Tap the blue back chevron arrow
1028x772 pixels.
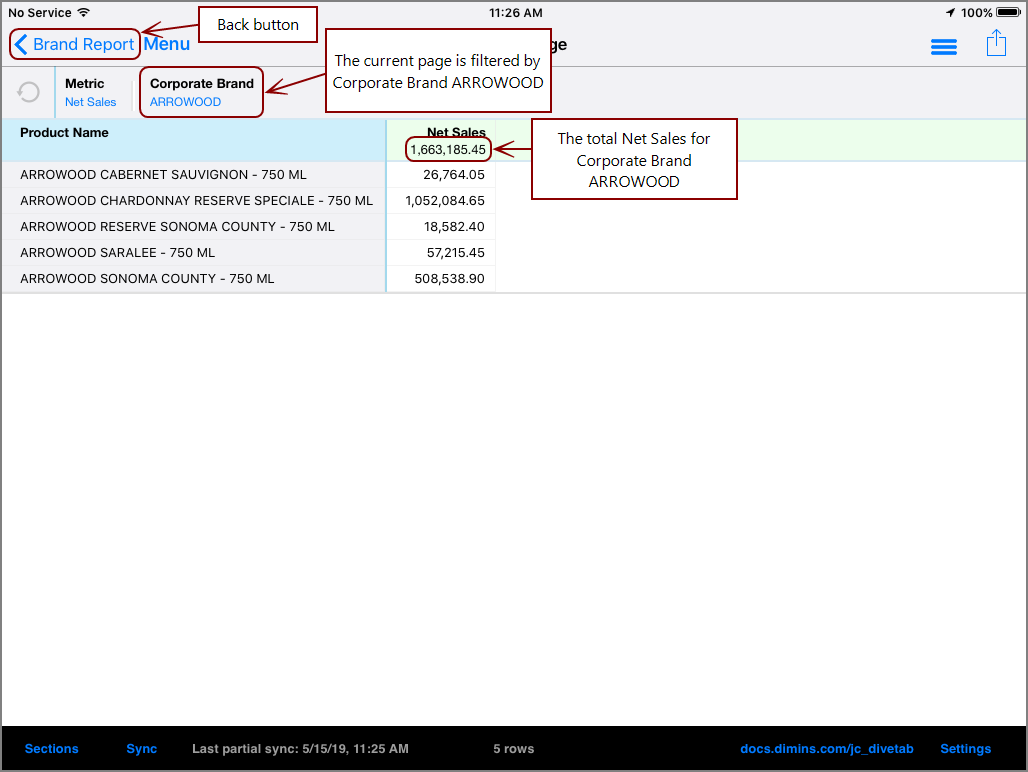point(18,44)
